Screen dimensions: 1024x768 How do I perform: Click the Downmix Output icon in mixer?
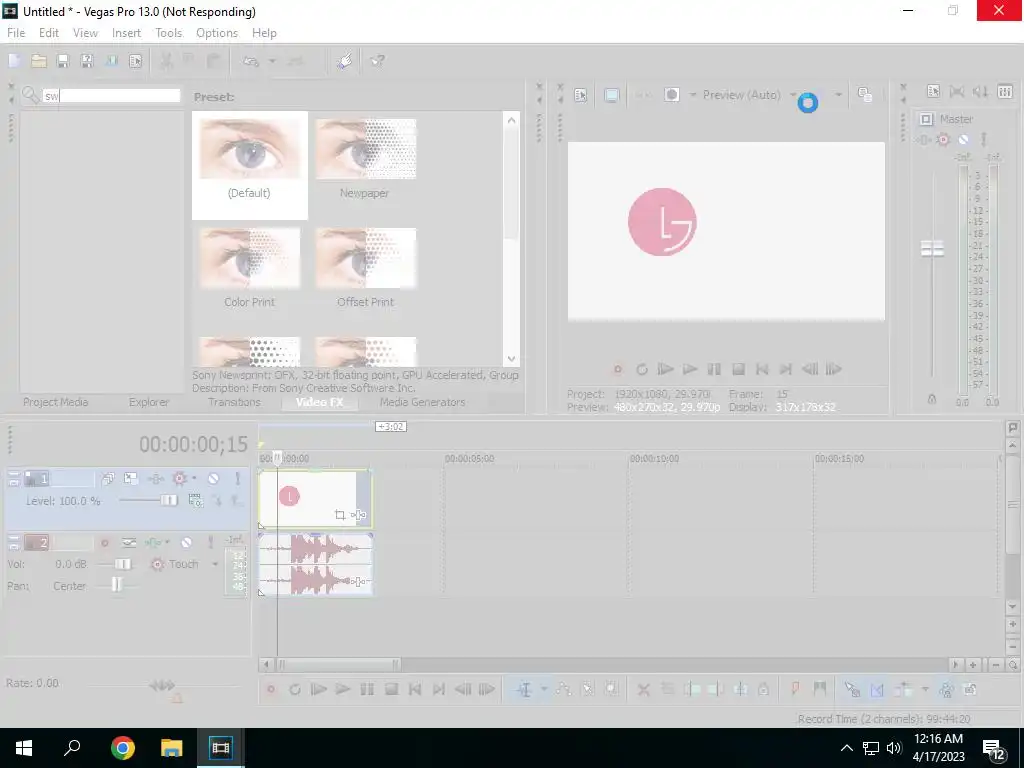957,92
